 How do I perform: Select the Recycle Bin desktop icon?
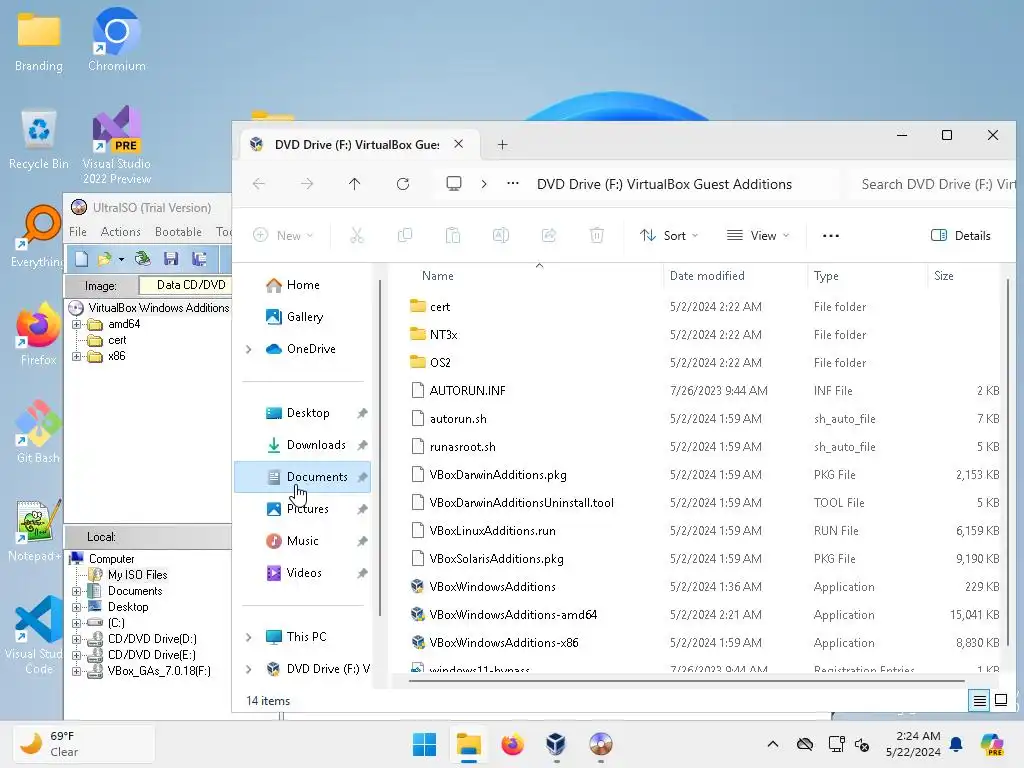pyautogui.click(x=39, y=140)
